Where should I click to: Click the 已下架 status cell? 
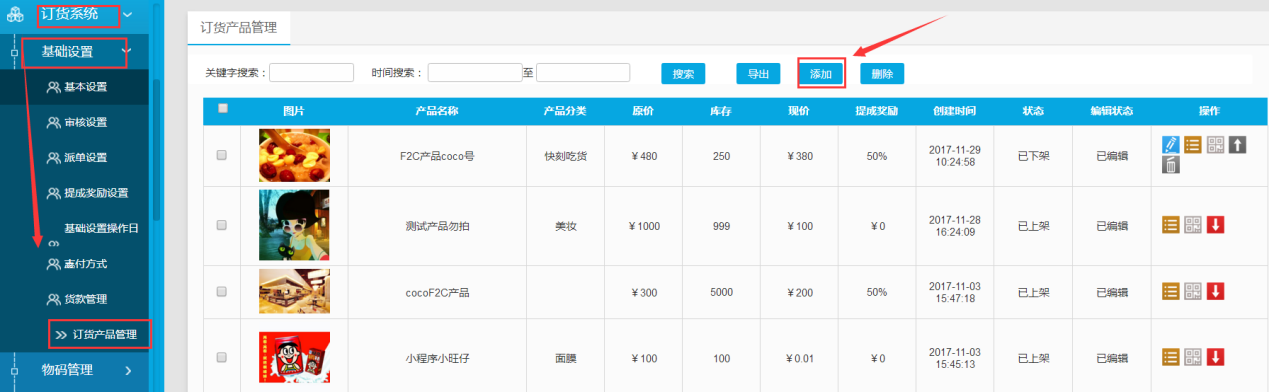tap(1033, 155)
